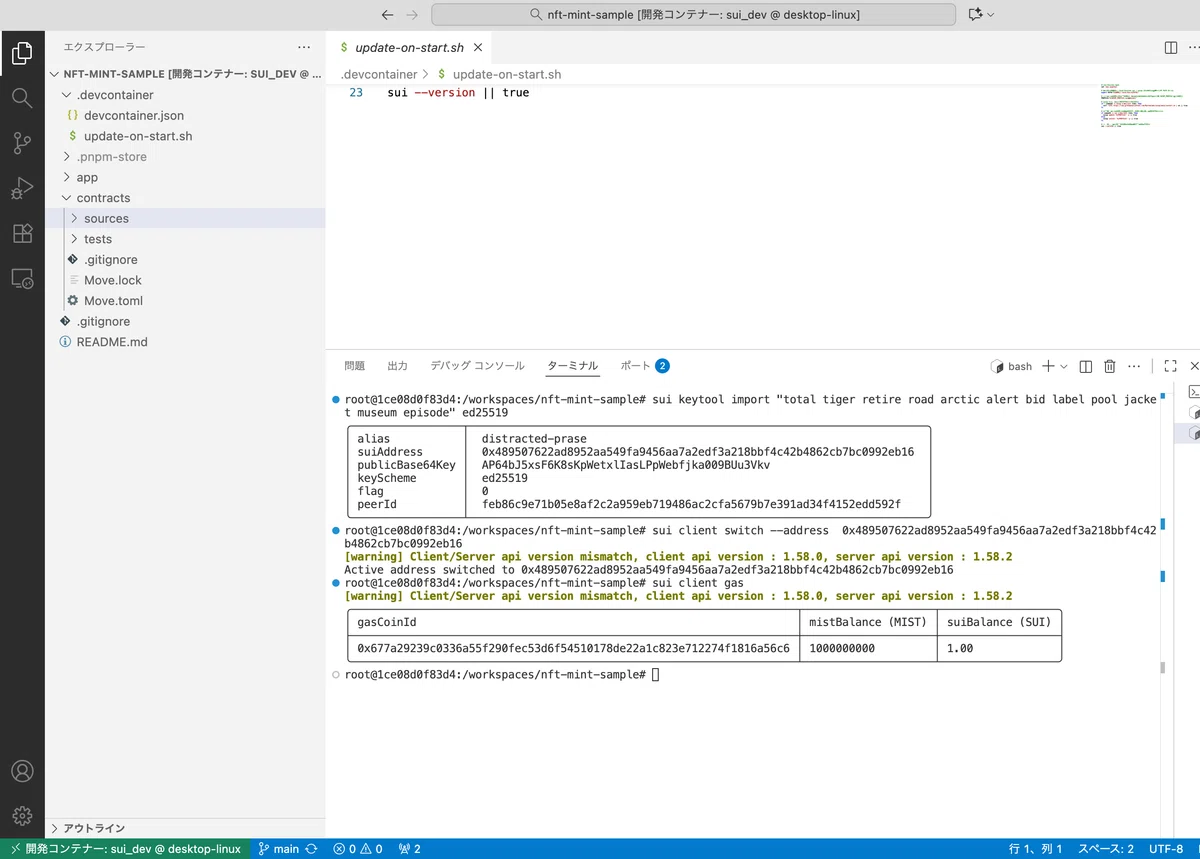This screenshot has height=859, width=1200.
Task: Click the editor minimap
Action: coord(1143,106)
